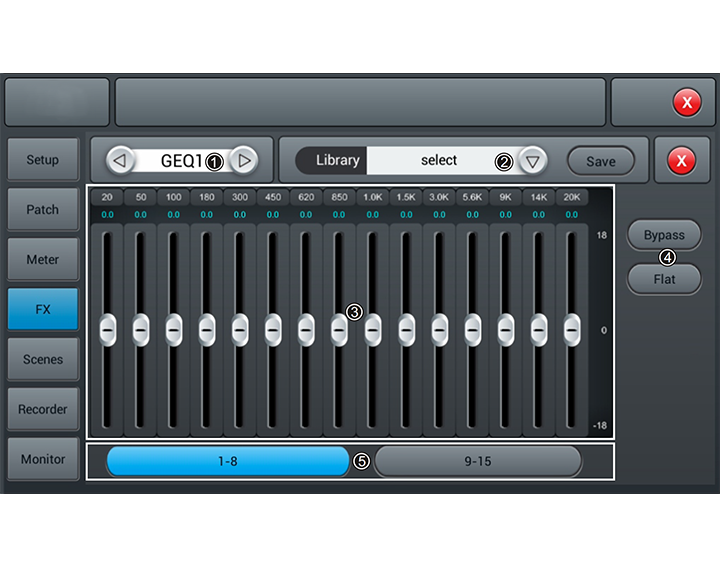Save the current EQ preset

click(600, 161)
